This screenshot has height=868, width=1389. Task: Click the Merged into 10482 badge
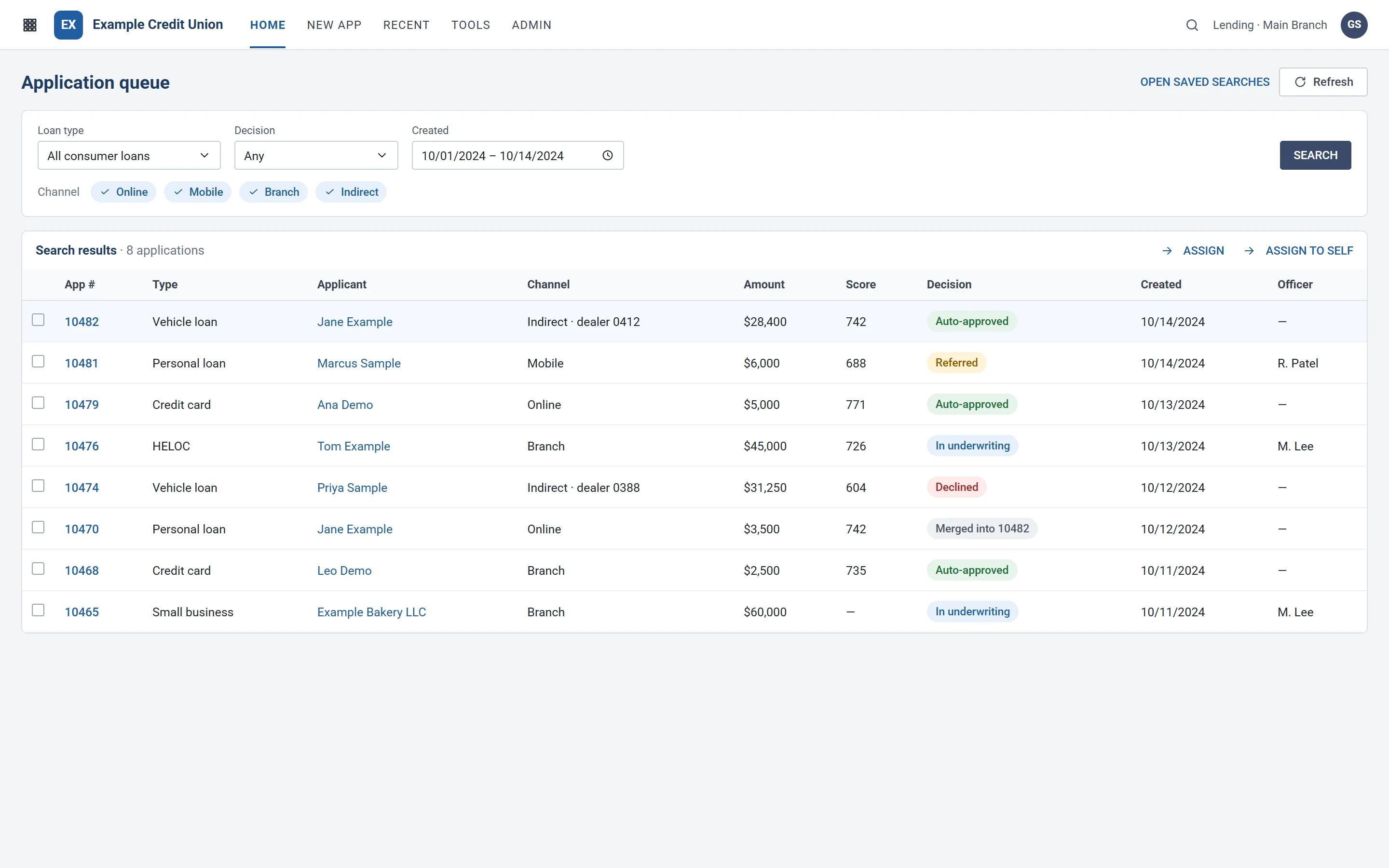[x=982, y=529]
